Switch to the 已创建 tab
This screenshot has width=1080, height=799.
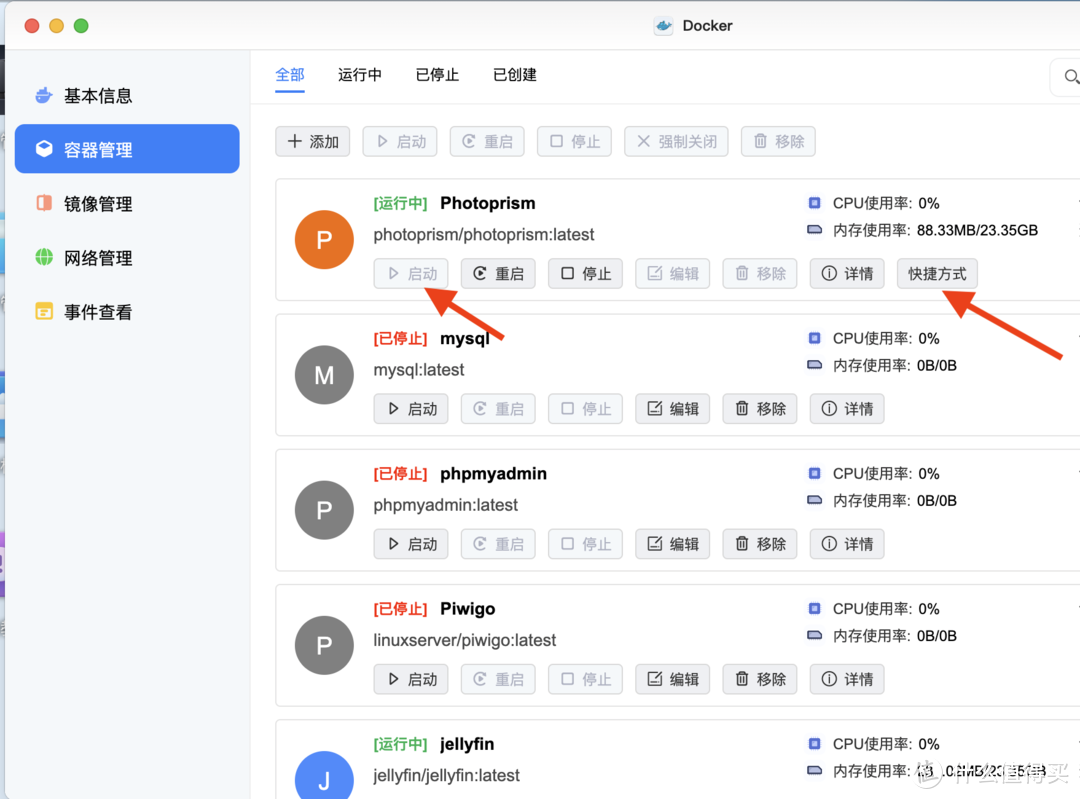[x=515, y=74]
